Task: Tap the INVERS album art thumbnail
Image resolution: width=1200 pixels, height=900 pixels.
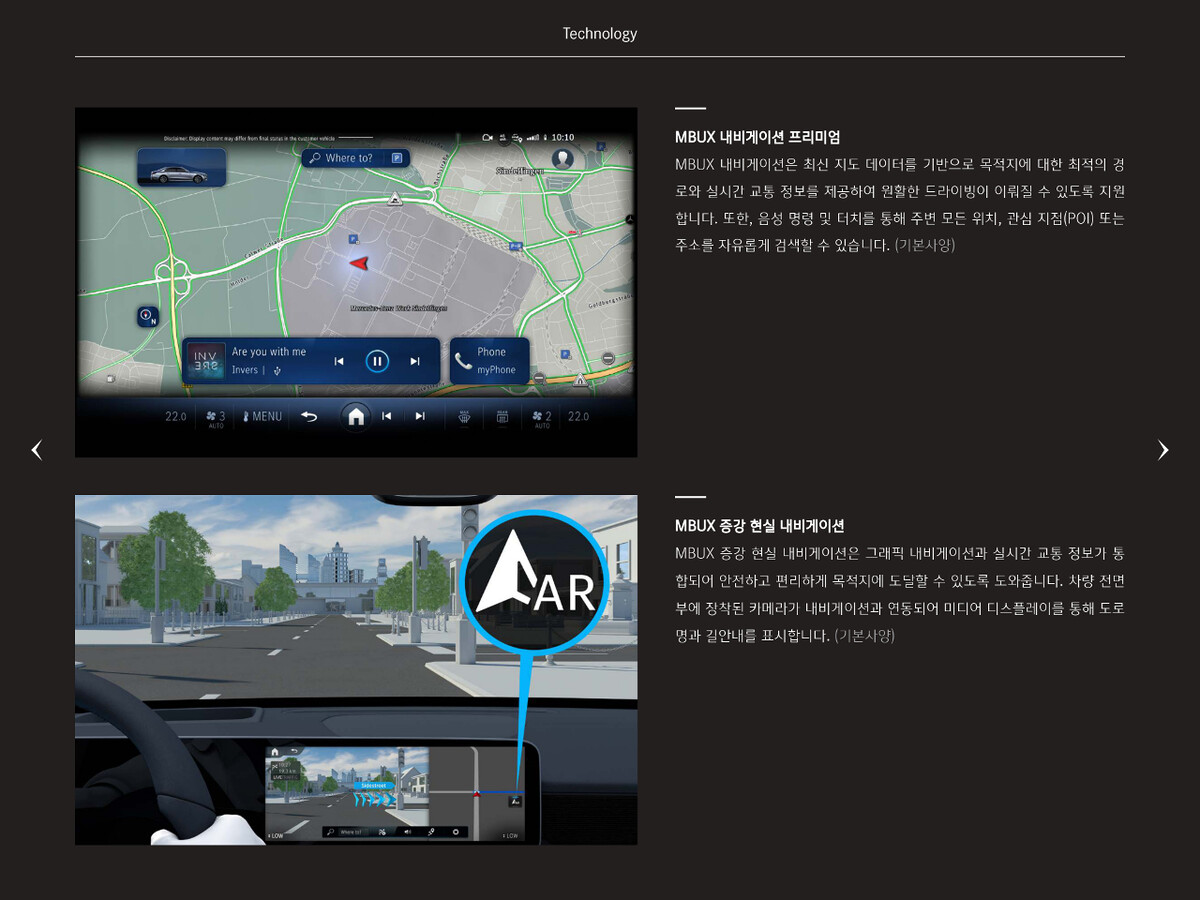Action: pyautogui.click(x=205, y=360)
